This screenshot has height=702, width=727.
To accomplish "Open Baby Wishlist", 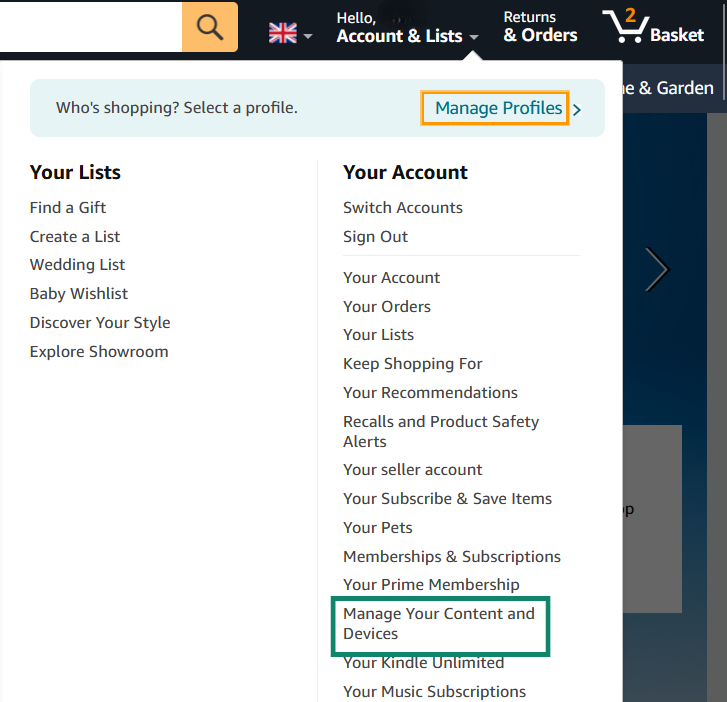I will [79, 294].
